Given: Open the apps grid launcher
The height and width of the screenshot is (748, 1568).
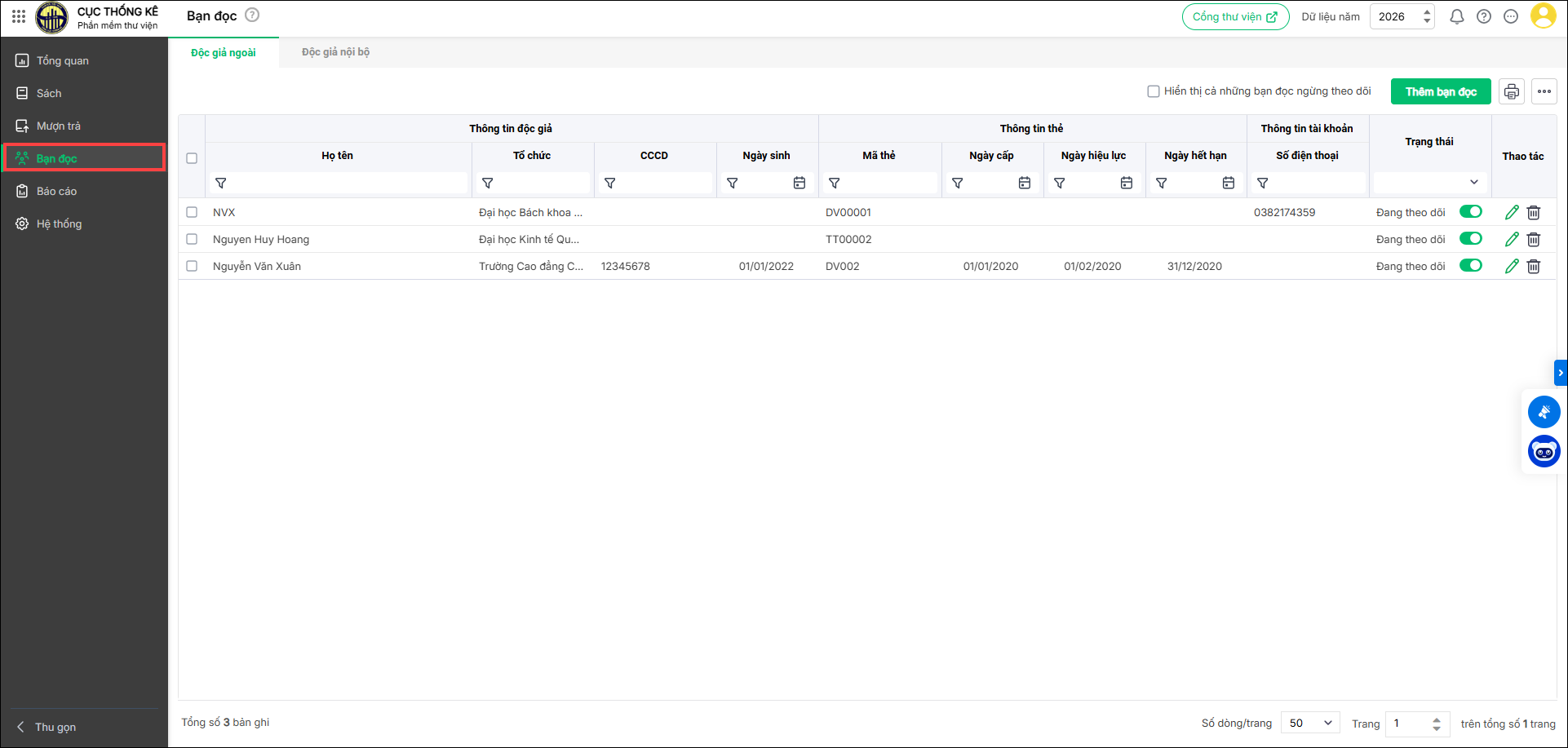Looking at the screenshot, I should tap(18, 16).
